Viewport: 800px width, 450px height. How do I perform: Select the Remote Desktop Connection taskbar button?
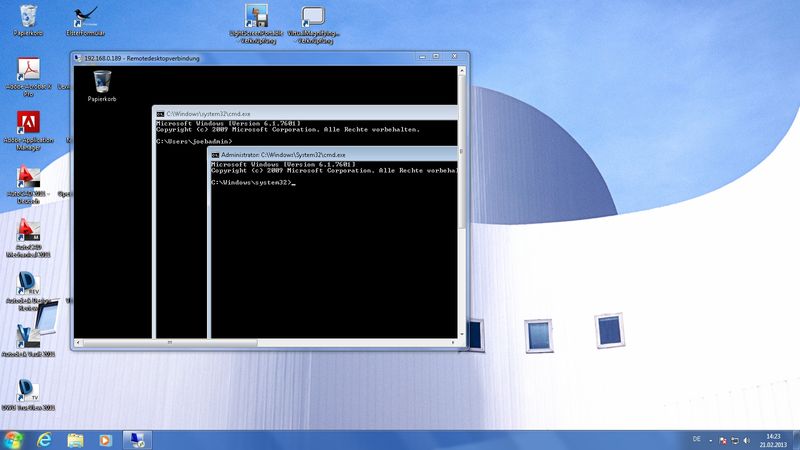point(135,440)
